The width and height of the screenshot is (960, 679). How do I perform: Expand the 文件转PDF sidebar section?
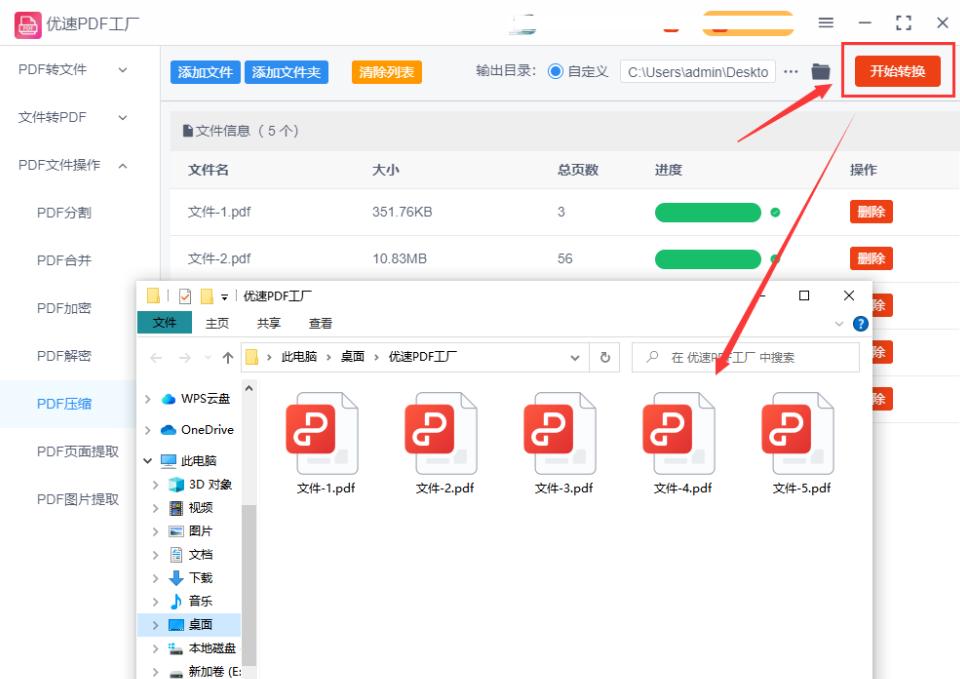(x=60, y=118)
